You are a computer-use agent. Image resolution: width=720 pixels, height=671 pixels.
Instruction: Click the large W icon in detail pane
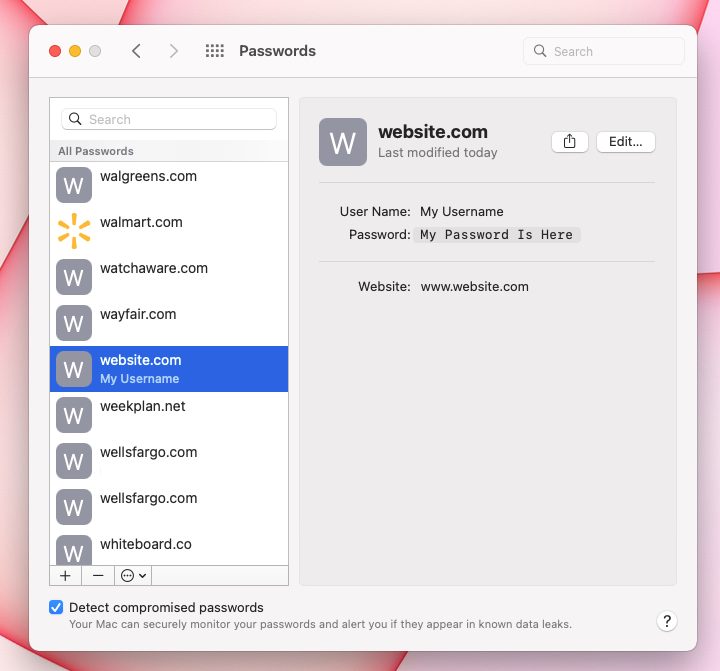click(x=343, y=142)
